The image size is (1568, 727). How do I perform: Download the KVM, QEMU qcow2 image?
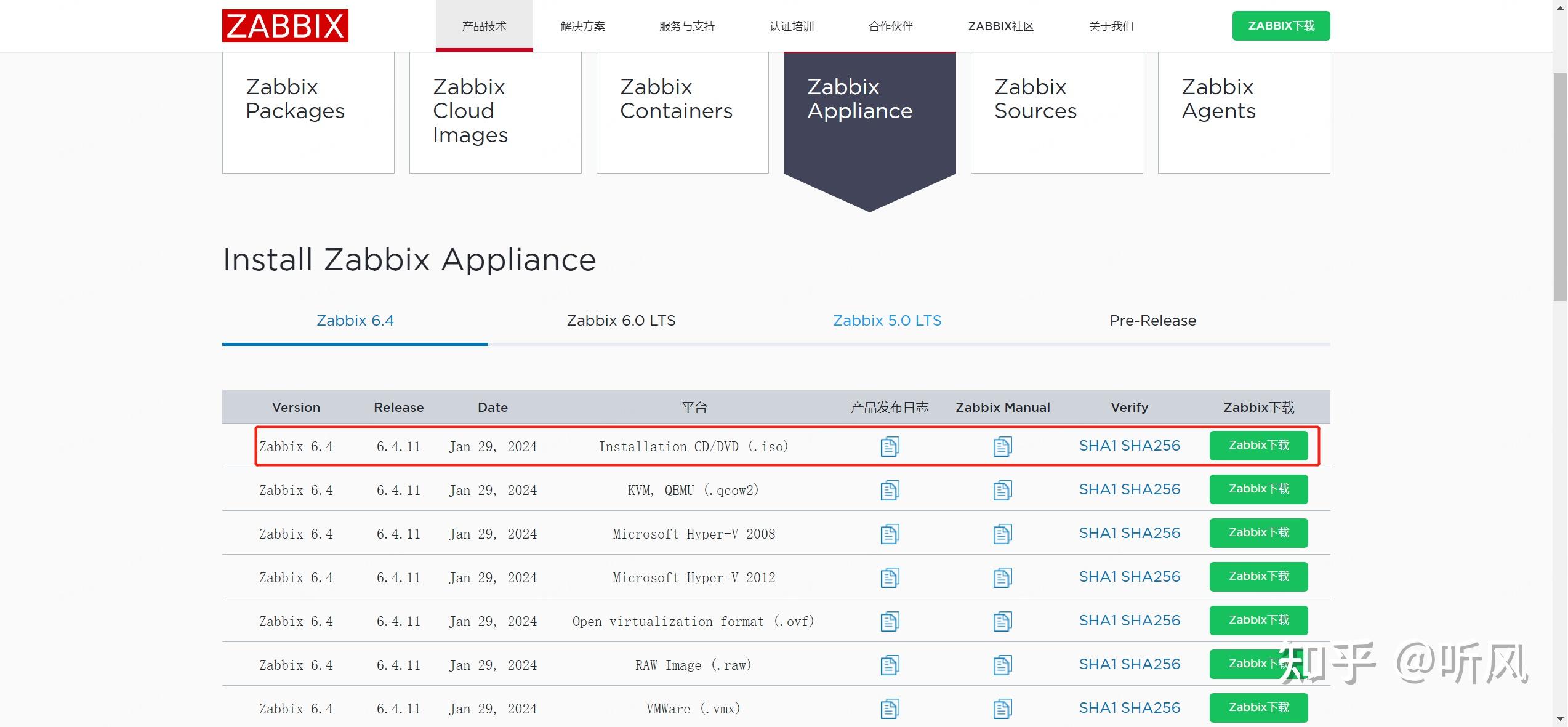(1258, 489)
